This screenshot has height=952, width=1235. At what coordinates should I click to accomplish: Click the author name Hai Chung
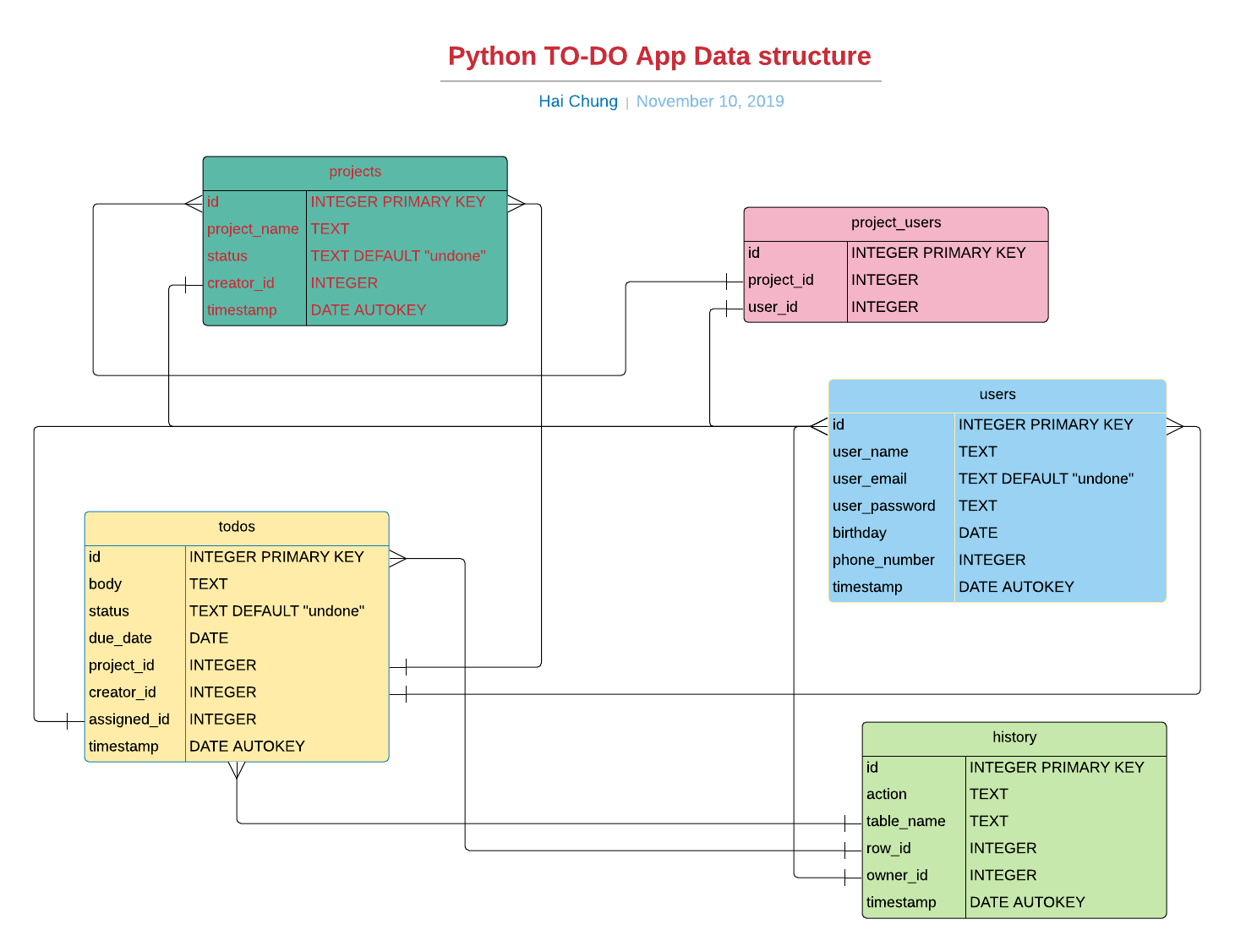point(577,101)
